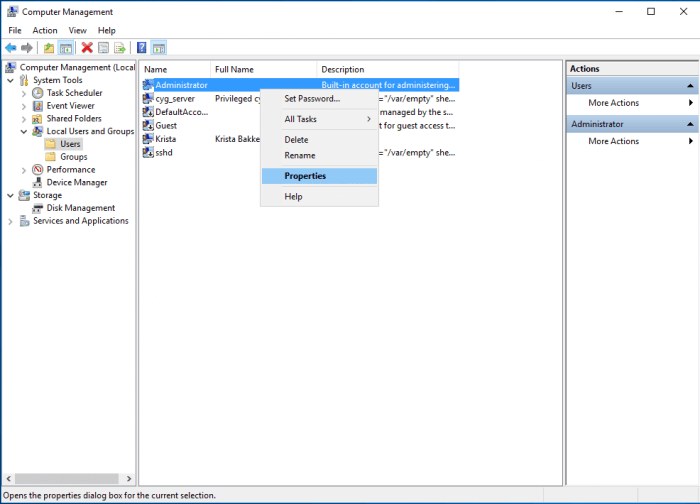
Task: Open More Actions under Users
Action: point(633,103)
